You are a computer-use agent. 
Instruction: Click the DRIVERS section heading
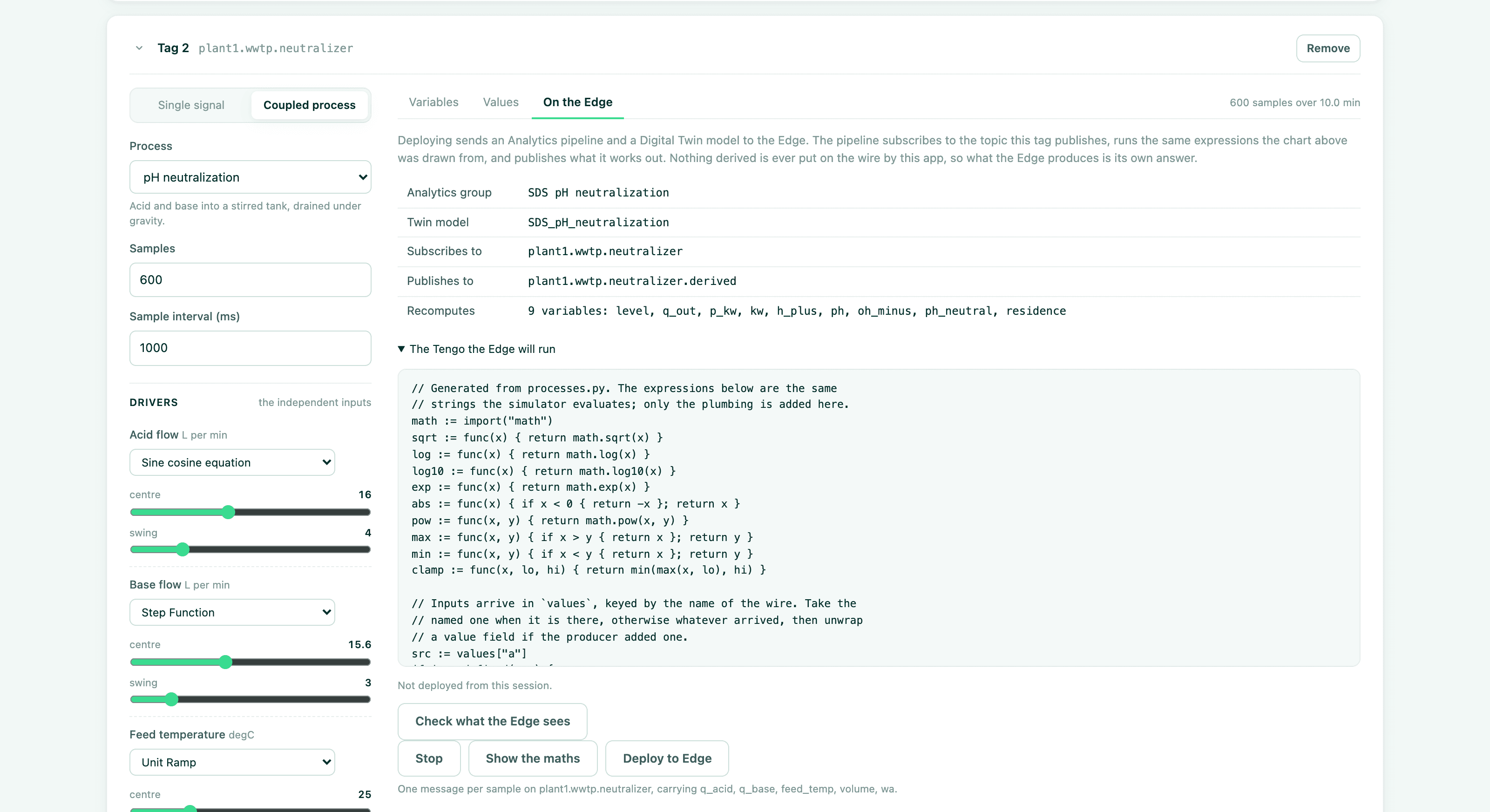pyautogui.click(x=153, y=403)
